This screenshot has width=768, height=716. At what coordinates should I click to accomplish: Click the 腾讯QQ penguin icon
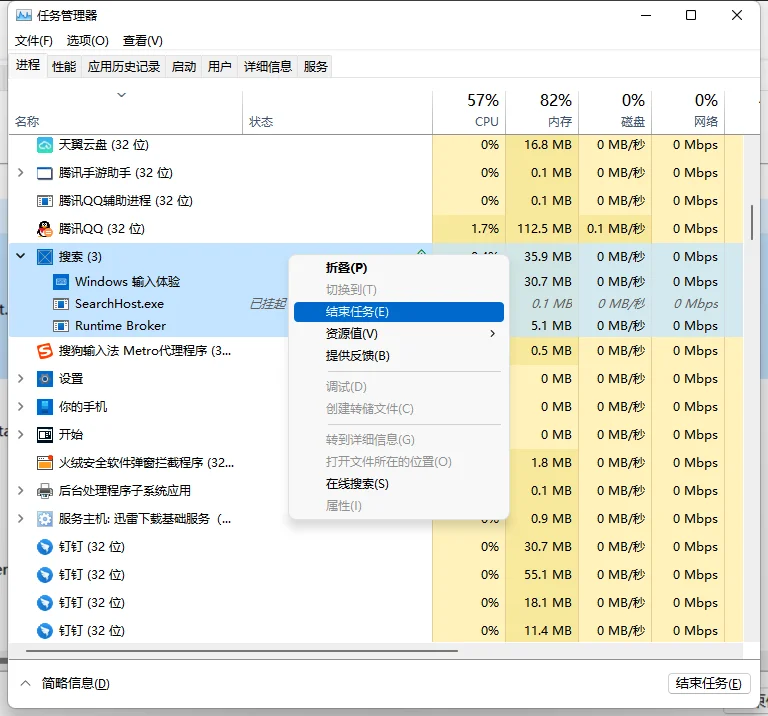(45, 229)
